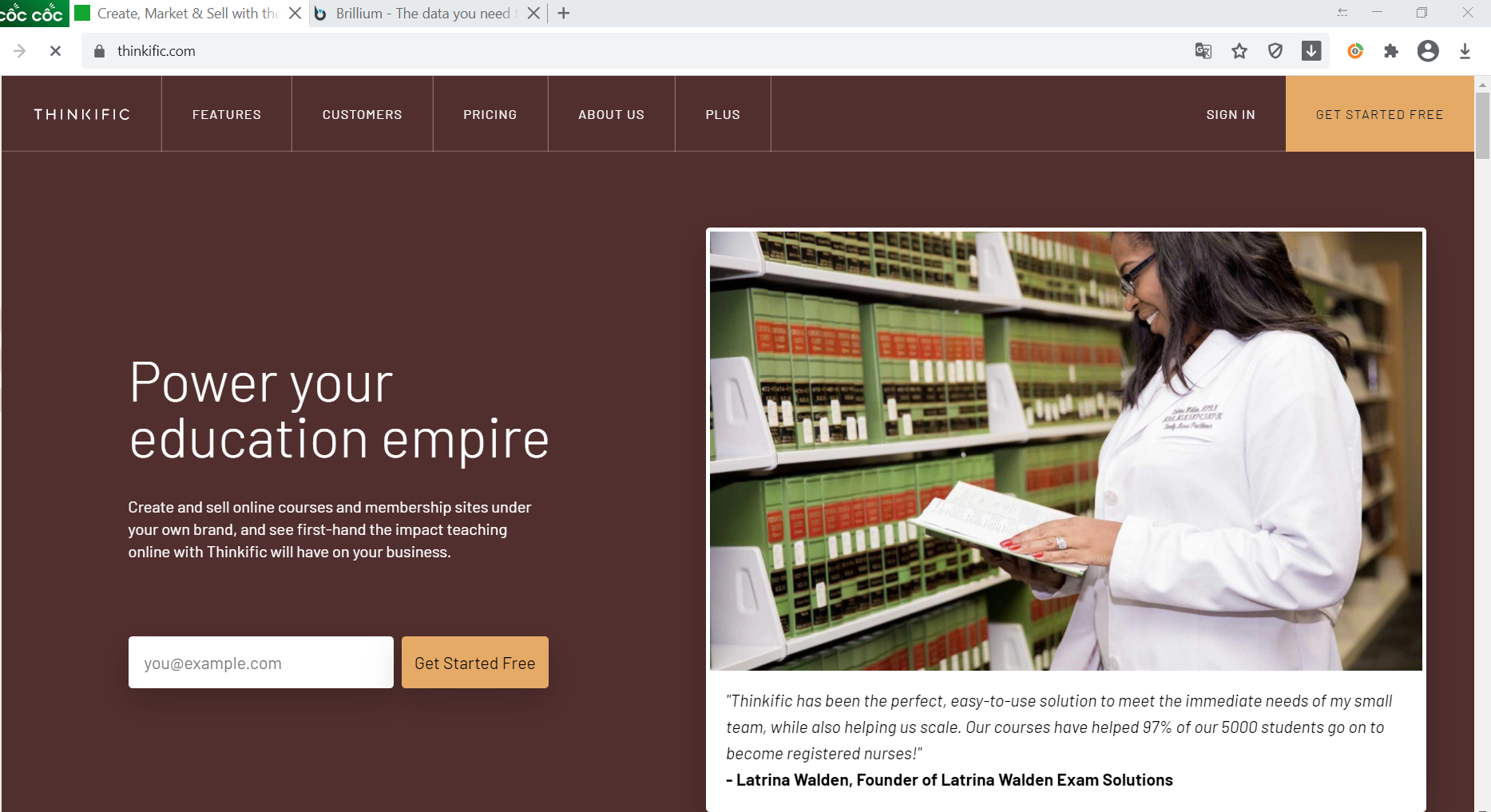Click the forward navigation arrow

point(20,51)
